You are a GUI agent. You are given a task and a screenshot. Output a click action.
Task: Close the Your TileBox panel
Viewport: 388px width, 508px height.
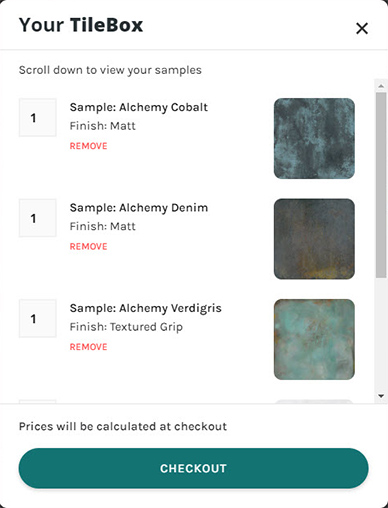click(x=362, y=28)
